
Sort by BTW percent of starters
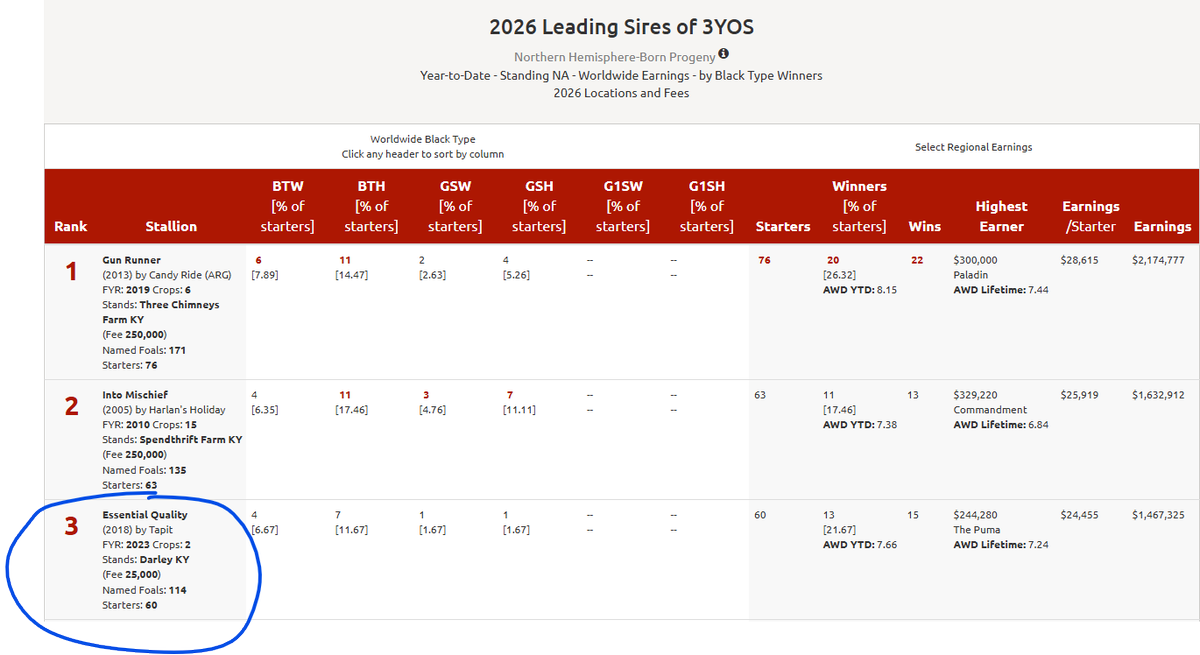[288, 206]
